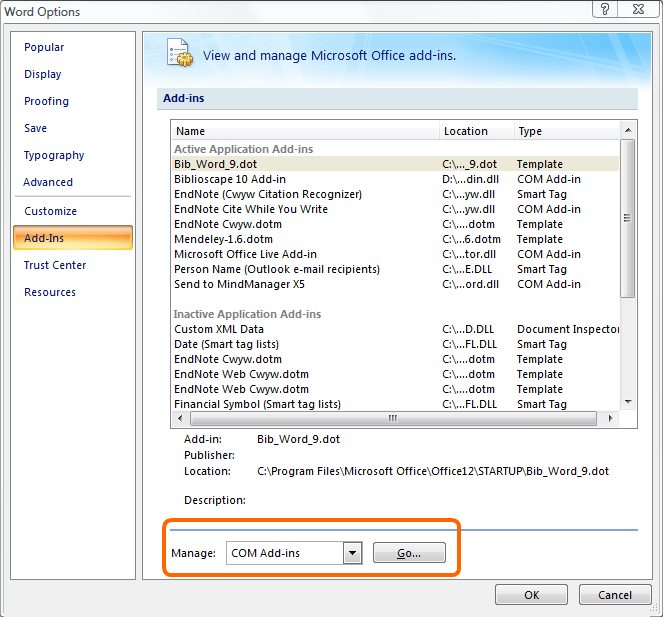Click the Inactive Application Add-ins heading
The height and width of the screenshot is (617, 663).
click(x=247, y=314)
